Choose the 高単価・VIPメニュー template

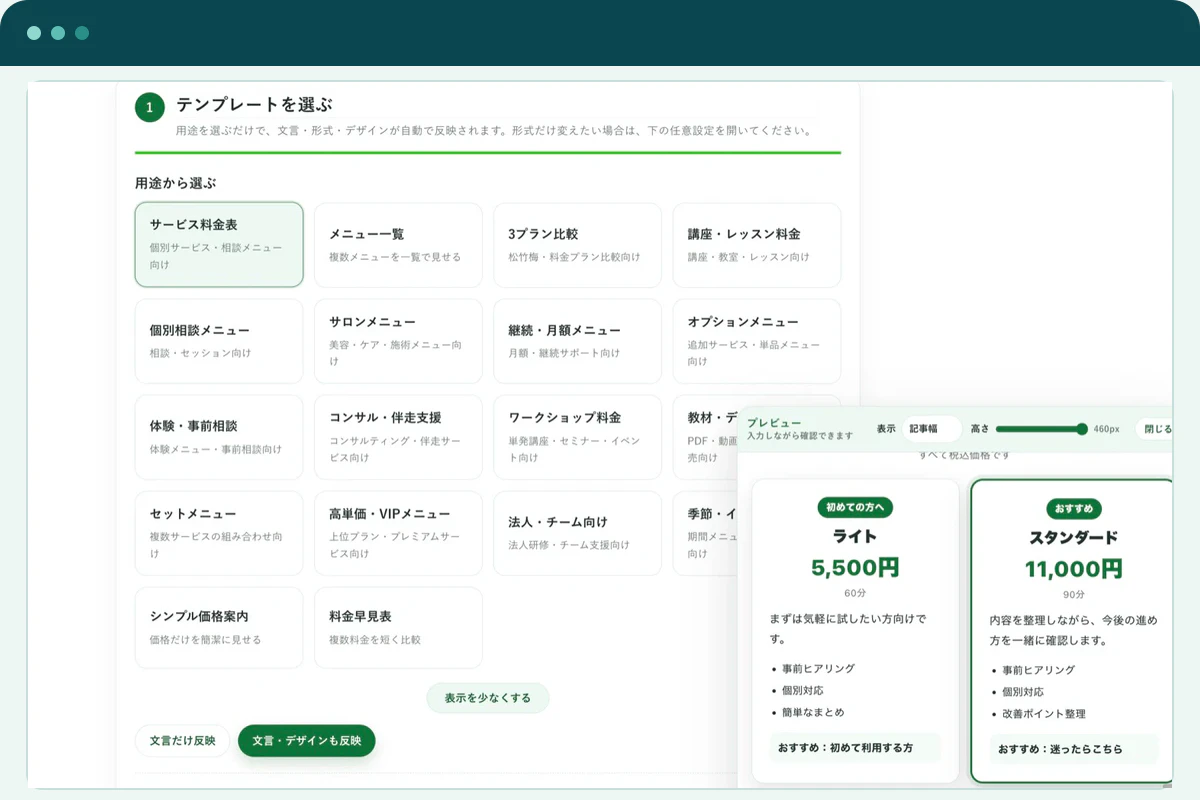coord(398,533)
